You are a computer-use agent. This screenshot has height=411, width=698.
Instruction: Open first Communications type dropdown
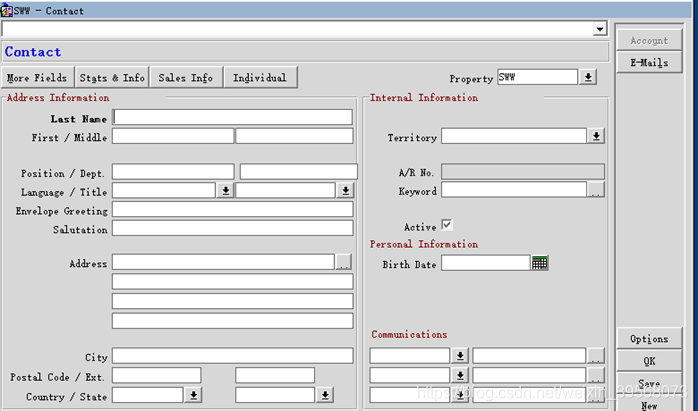(x=460, y=356)
